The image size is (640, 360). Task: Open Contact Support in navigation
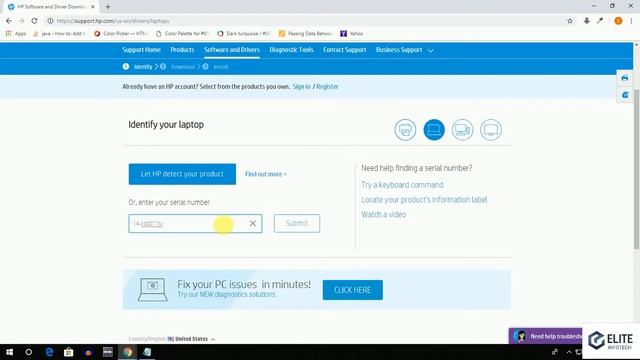pyautogui.click(x=344, y=50)
